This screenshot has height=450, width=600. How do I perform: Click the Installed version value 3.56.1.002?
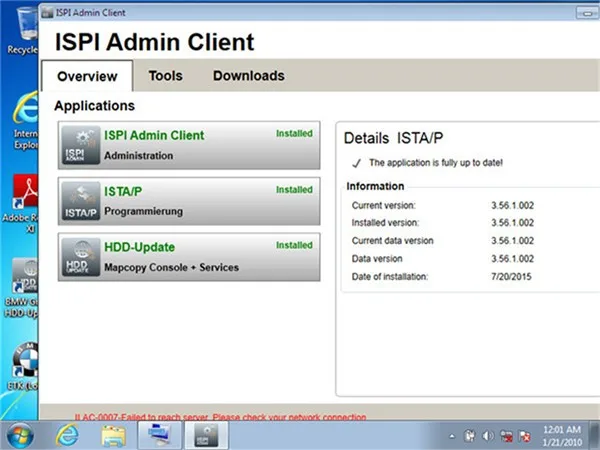click(512, 223)
